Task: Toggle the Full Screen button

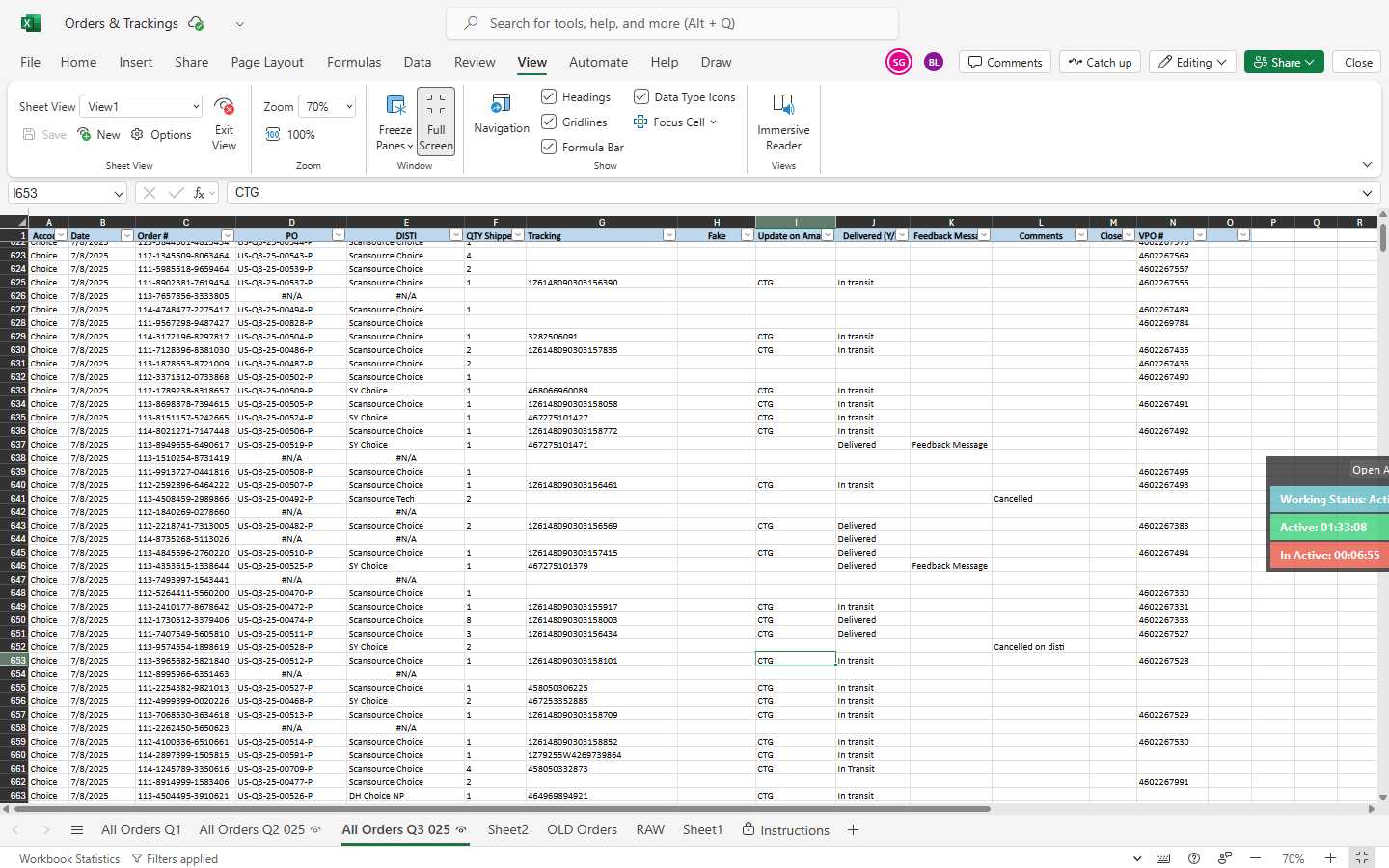Action: 436,122
